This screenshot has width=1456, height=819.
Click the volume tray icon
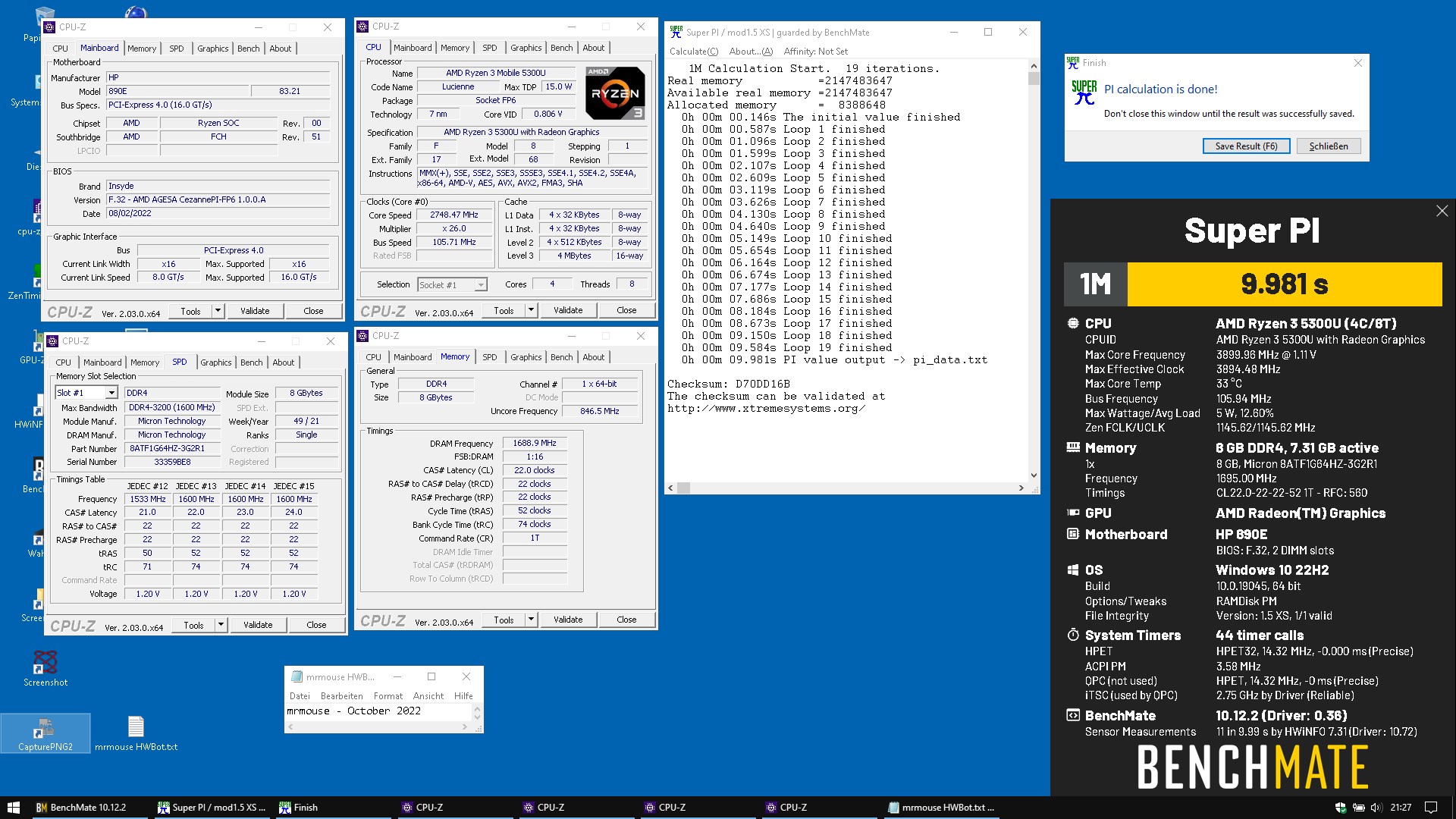coord(1376,808)
